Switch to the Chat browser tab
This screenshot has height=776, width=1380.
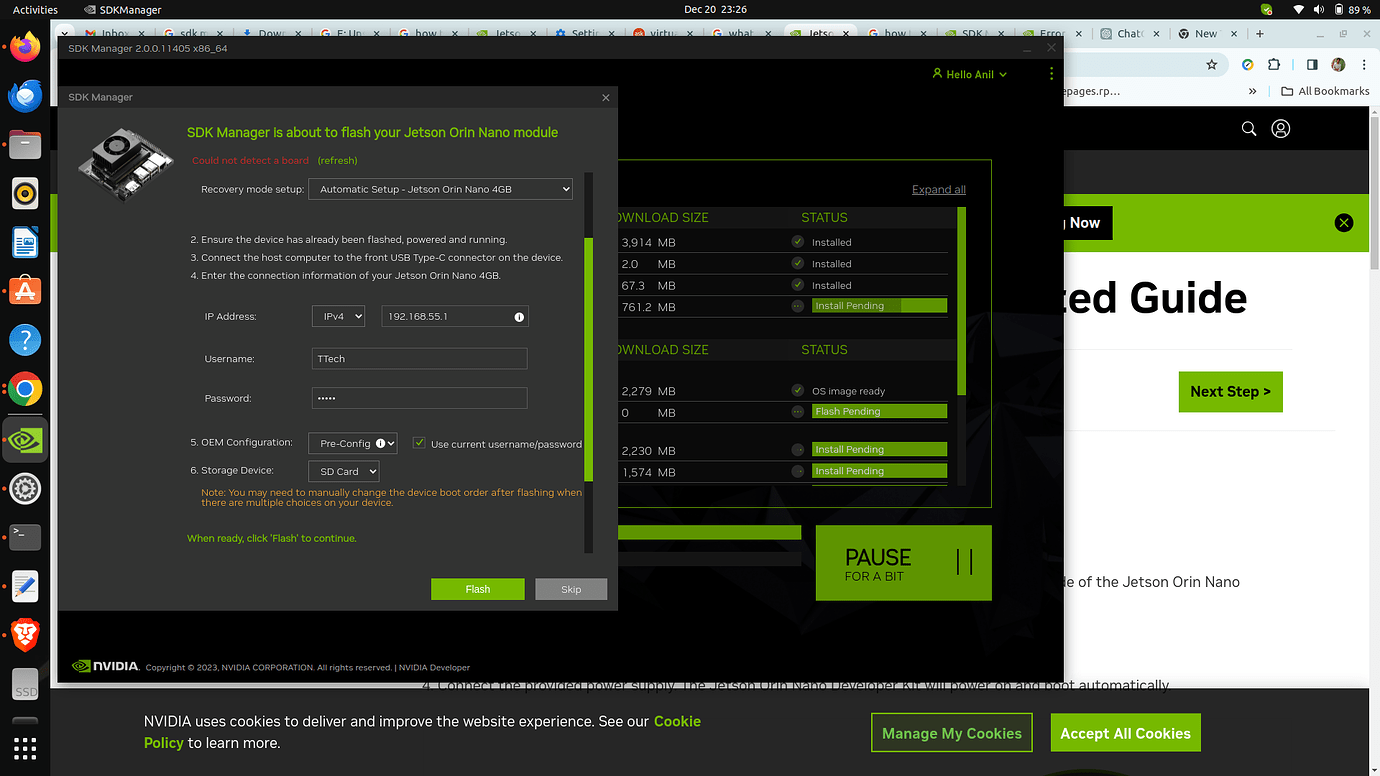(1128, 32)
